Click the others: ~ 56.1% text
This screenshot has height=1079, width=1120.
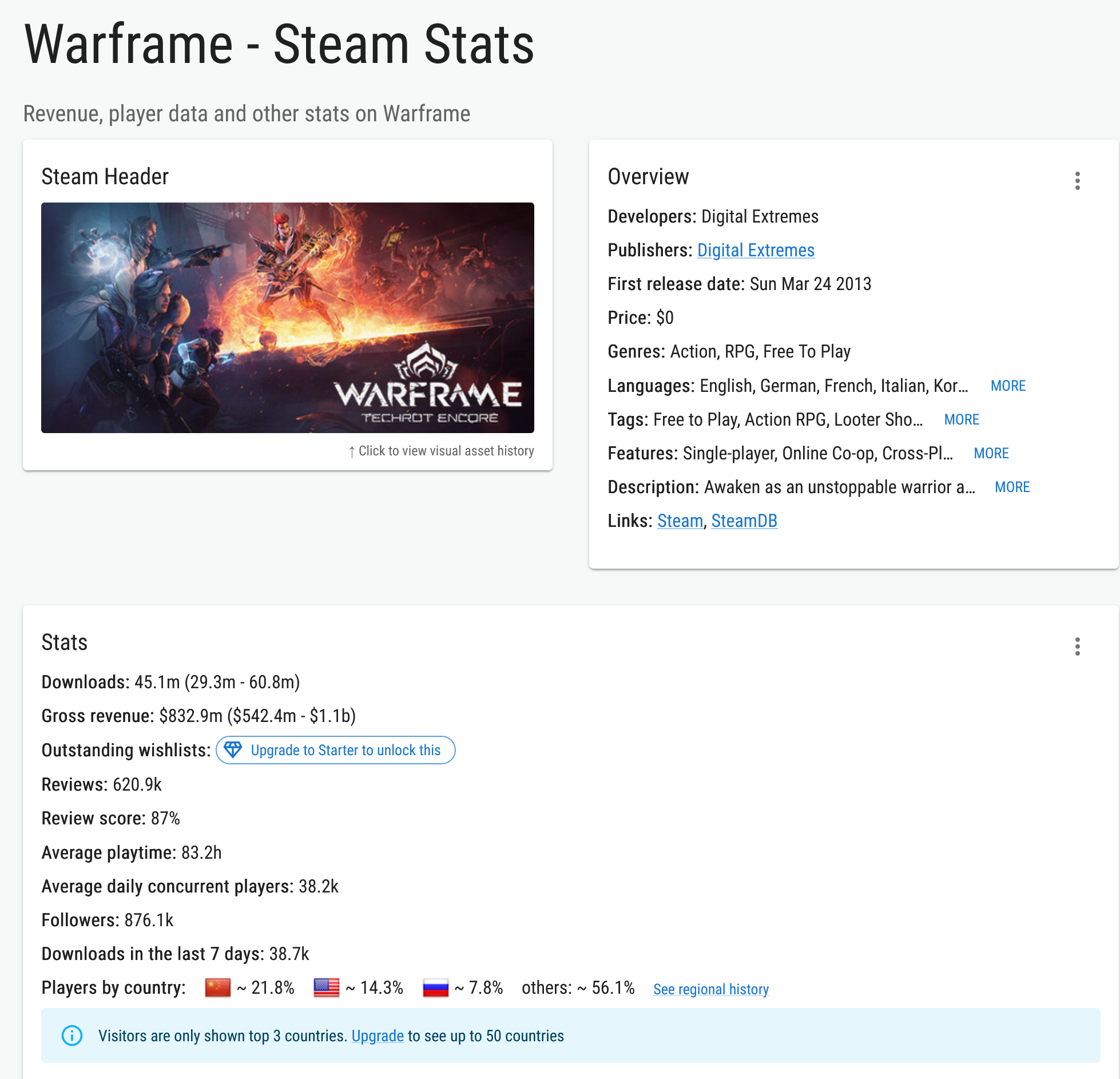click(578, 987)
